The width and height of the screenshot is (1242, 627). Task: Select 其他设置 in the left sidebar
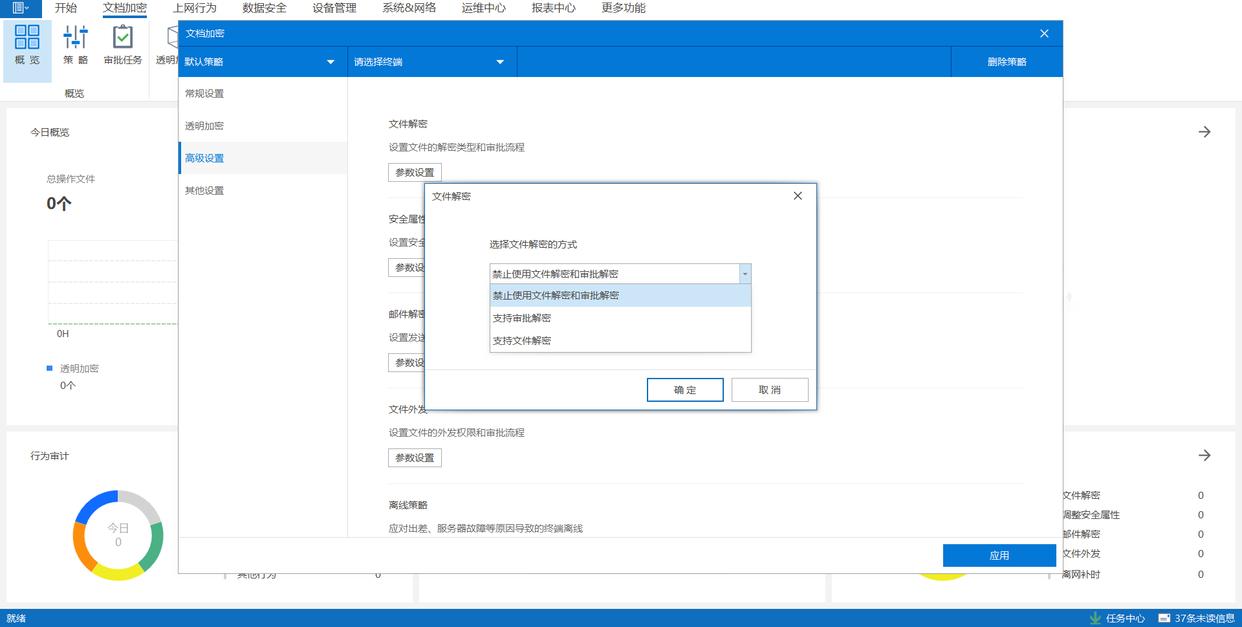click(x=263, y=190)
